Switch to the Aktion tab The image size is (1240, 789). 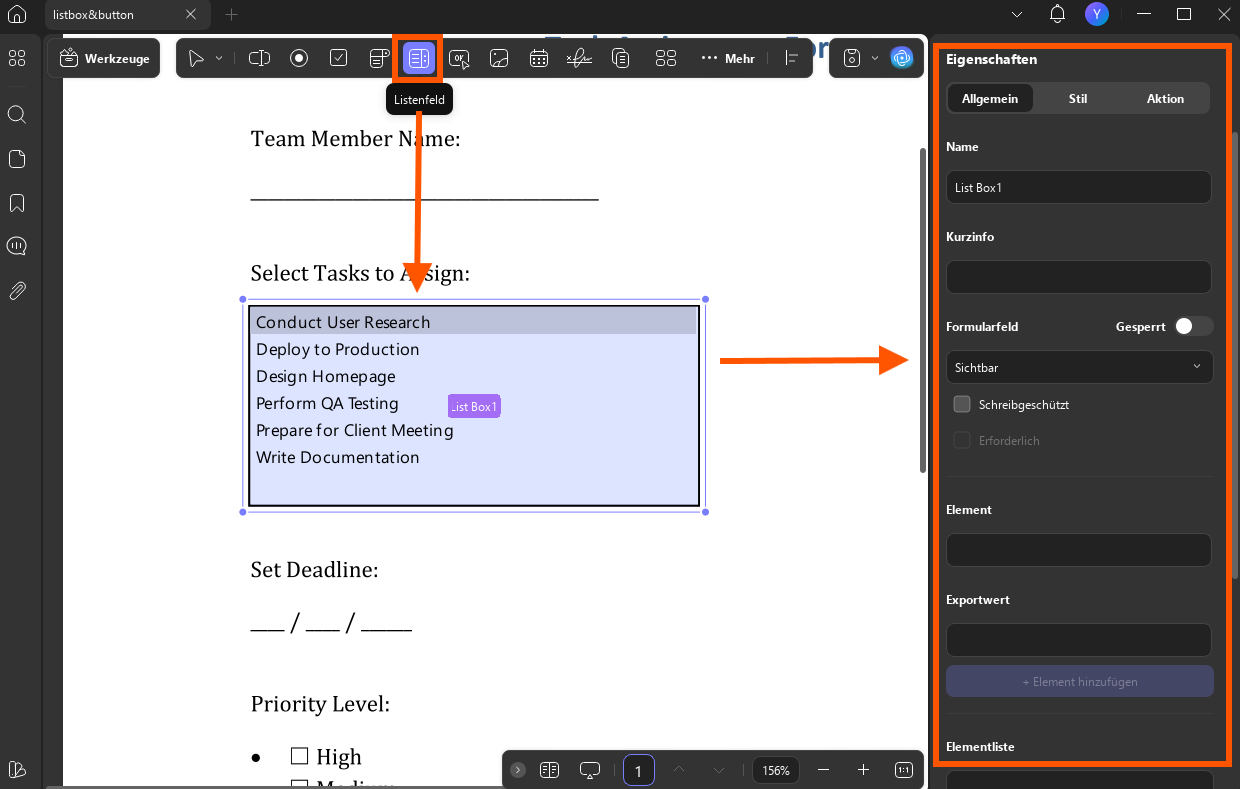[x=1165, y=98]
